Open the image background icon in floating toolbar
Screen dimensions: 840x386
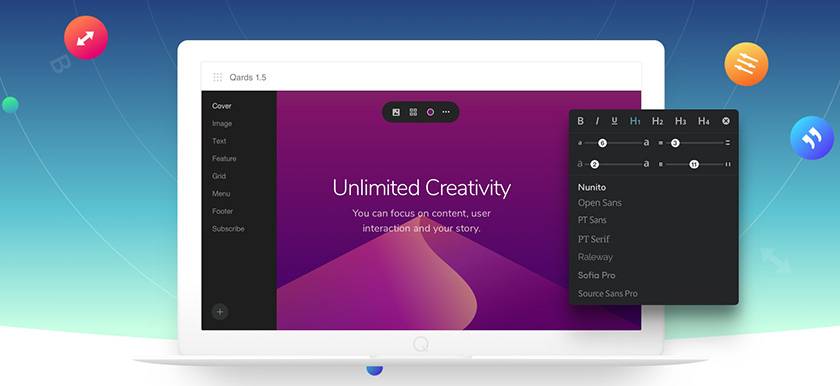pyautogui.click(x=396, y=112)
